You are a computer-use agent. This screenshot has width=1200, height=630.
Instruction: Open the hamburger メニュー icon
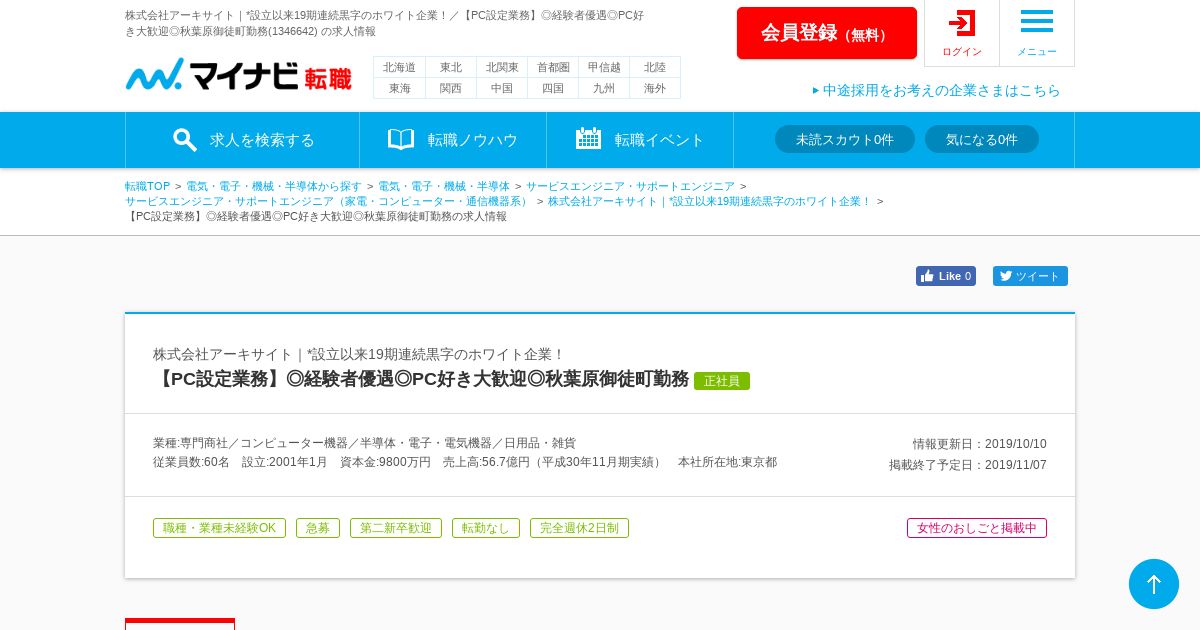1037,21
